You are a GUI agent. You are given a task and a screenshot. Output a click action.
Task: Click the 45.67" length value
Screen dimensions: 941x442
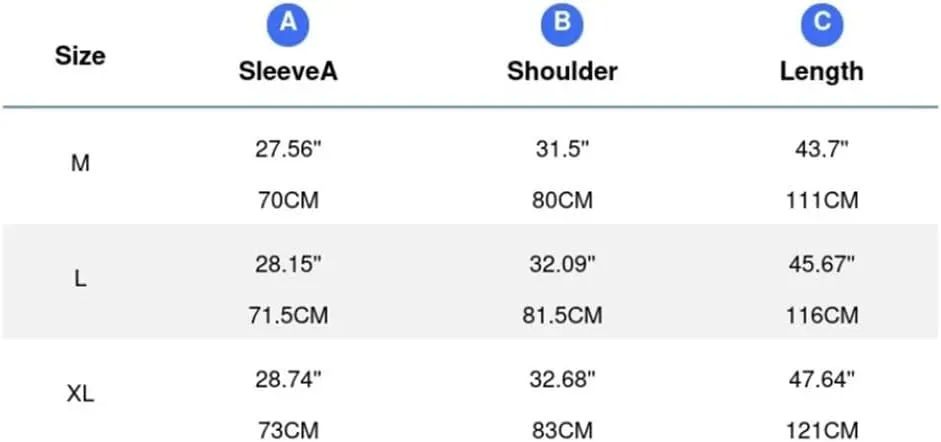tap(822, 264)
